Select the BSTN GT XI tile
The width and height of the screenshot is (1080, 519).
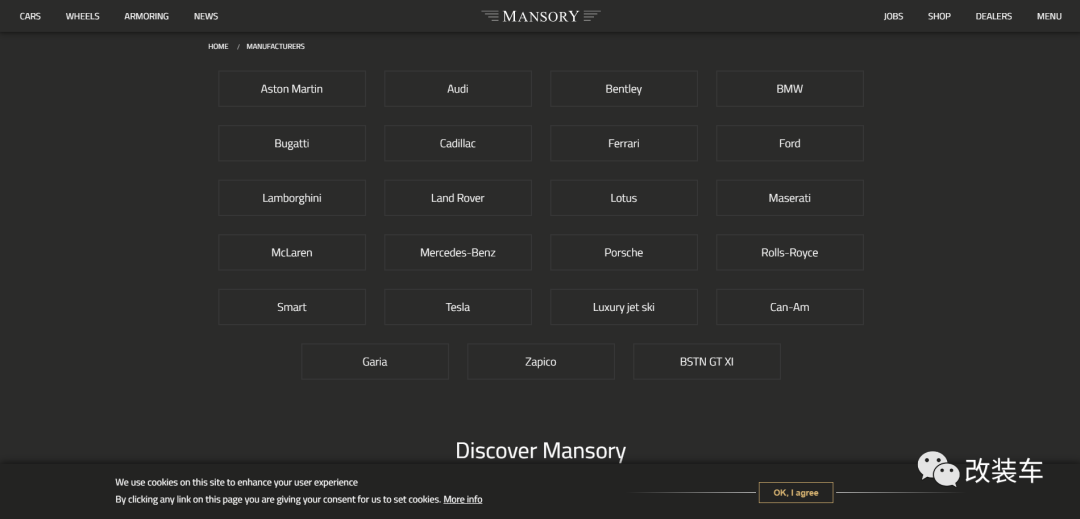click(x=707, y=361)
